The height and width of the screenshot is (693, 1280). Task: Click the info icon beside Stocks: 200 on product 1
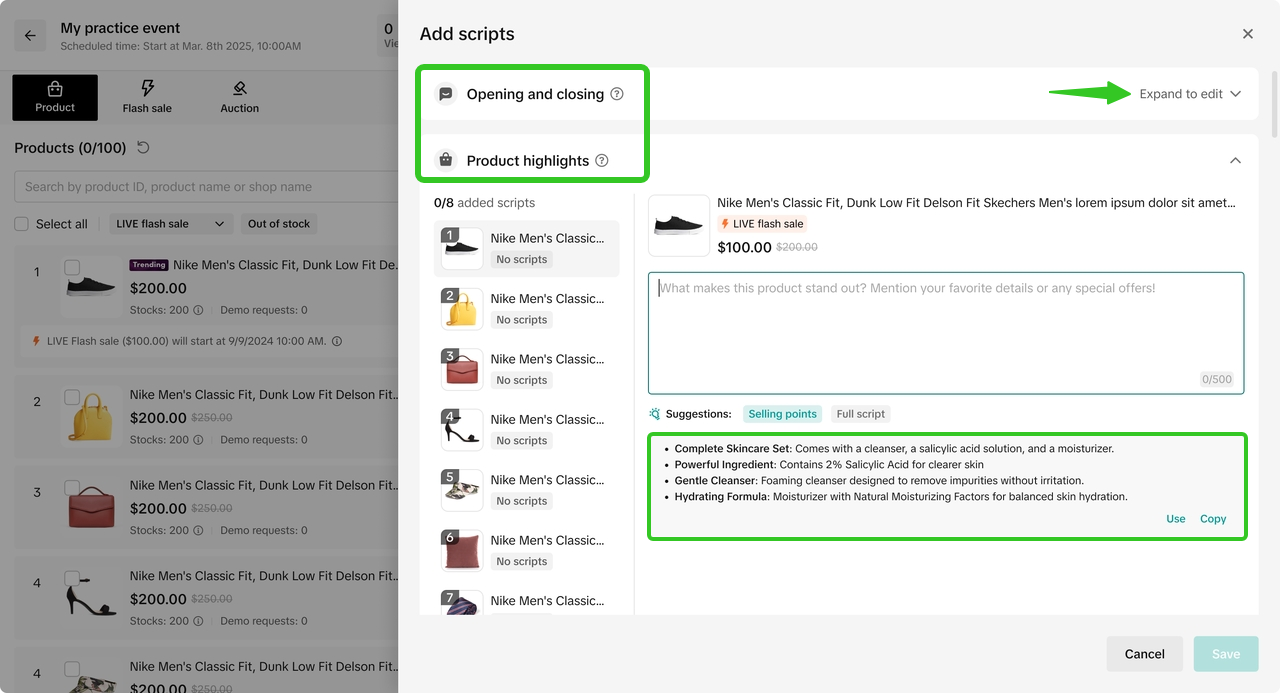pos(198,310)
